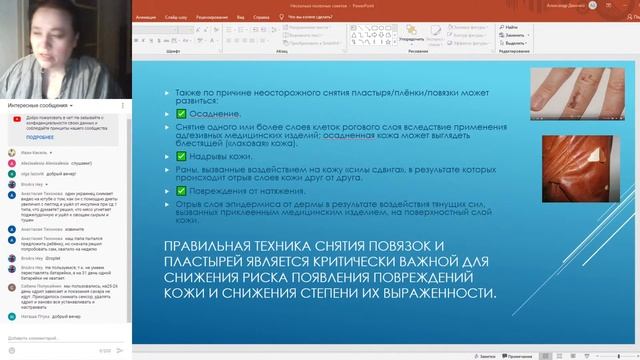Viewport: 640px width, 360px height.
Task: Click the chat panel scrollbar
Action: (129, 220)
